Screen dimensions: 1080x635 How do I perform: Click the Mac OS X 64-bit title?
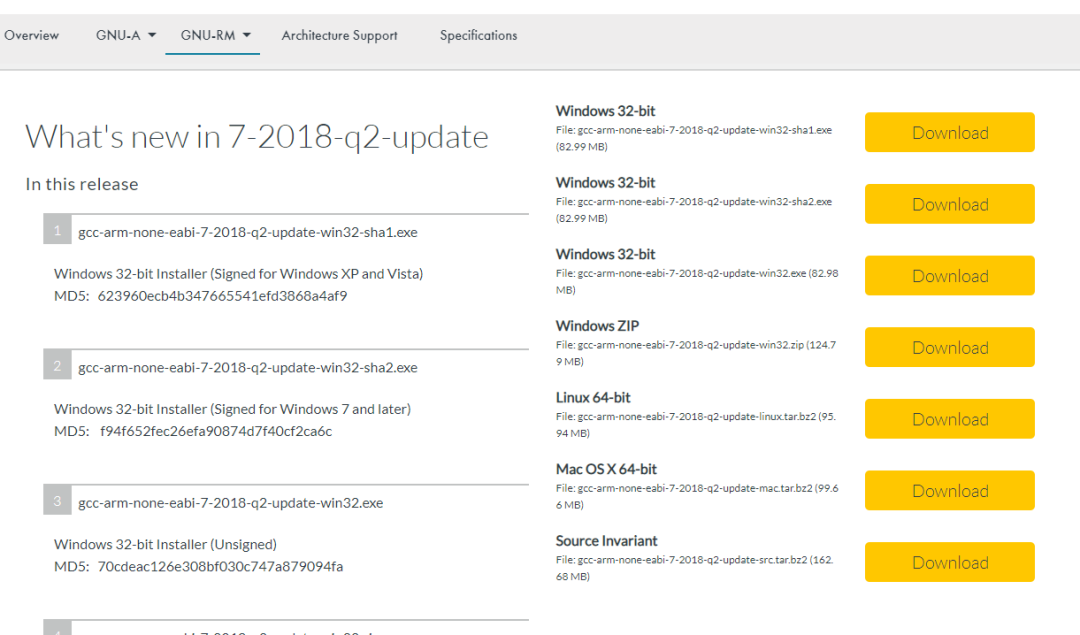[x=606, y=469]
